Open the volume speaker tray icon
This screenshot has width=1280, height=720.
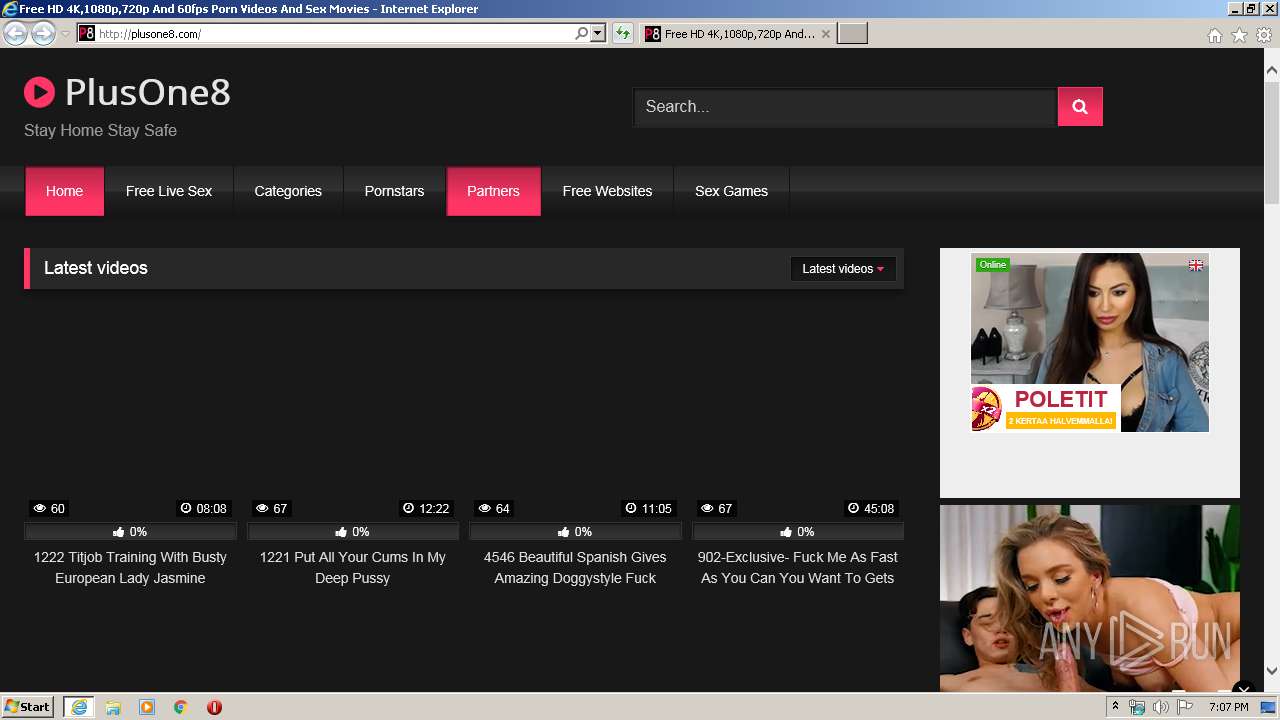pos(1161,707)
